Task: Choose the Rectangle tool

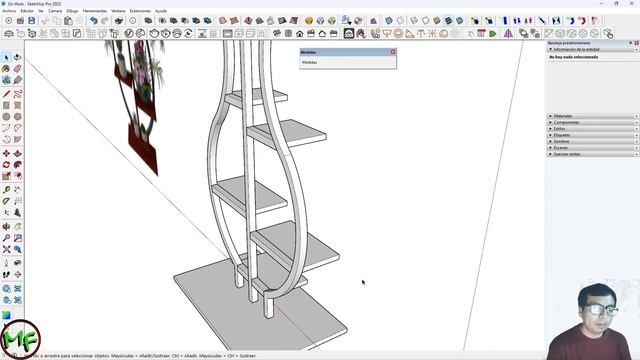Action: [6, 105]
